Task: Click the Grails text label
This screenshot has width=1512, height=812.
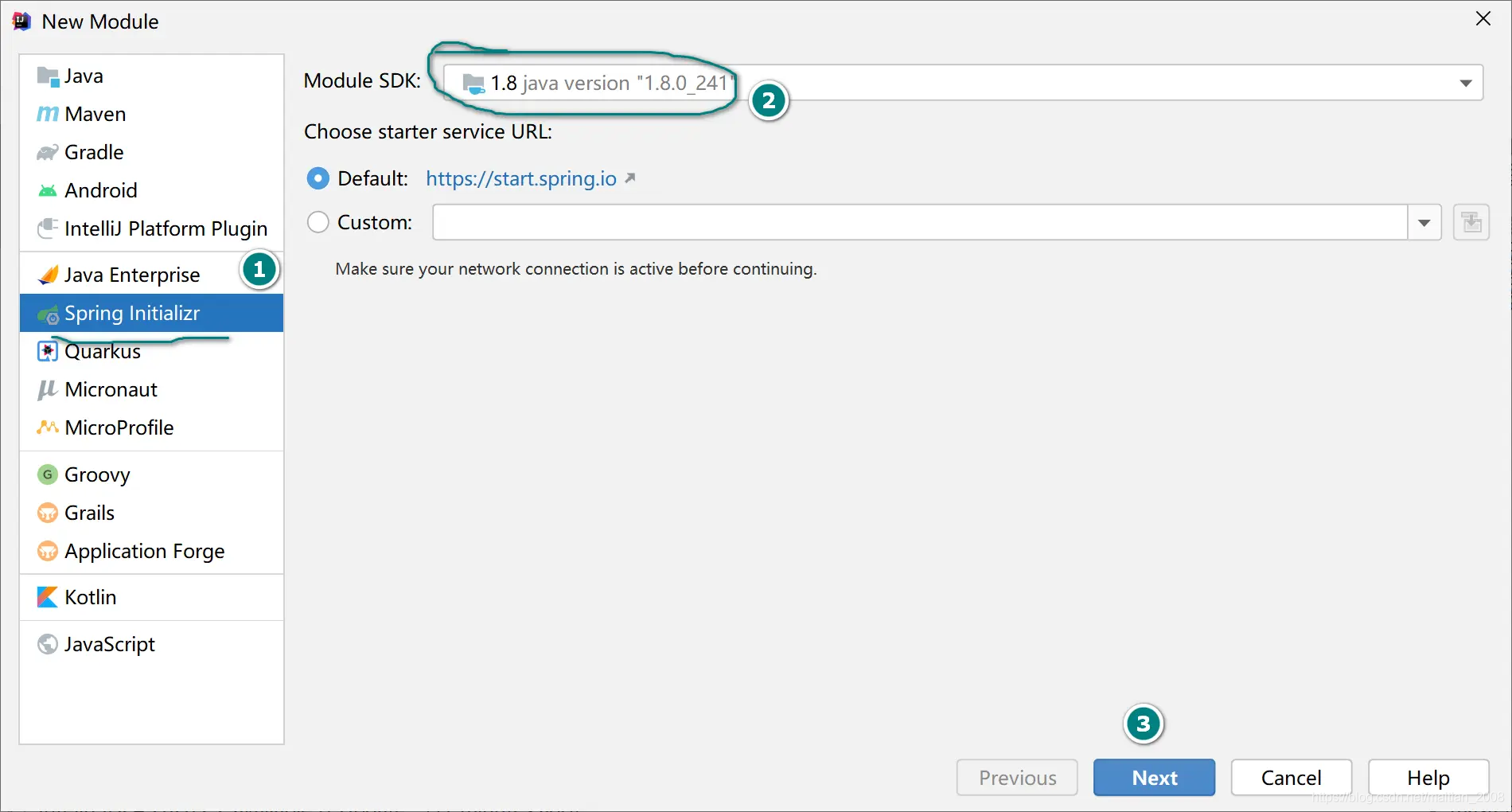Action: [90, 513]
